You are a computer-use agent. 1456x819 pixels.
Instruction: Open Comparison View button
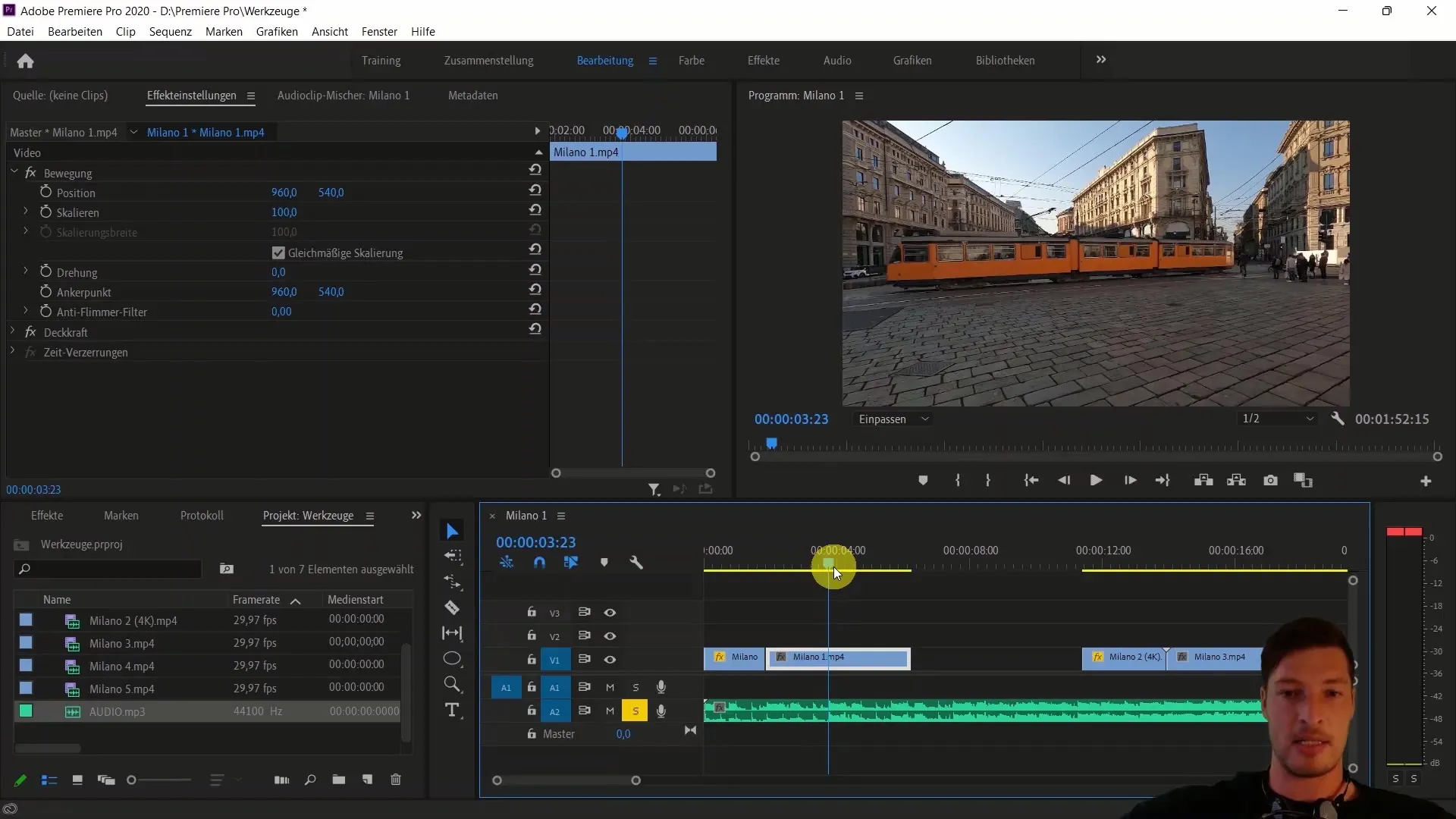(1303, 481)
